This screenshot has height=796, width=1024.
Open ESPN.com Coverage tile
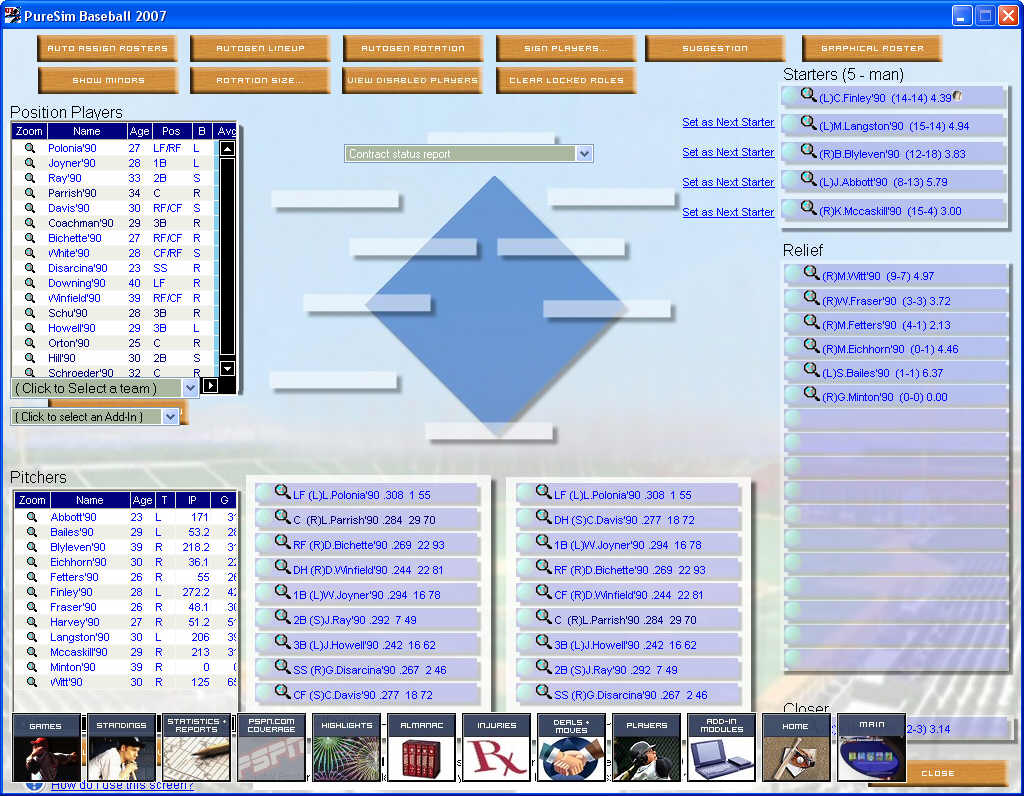coord(271,748)
